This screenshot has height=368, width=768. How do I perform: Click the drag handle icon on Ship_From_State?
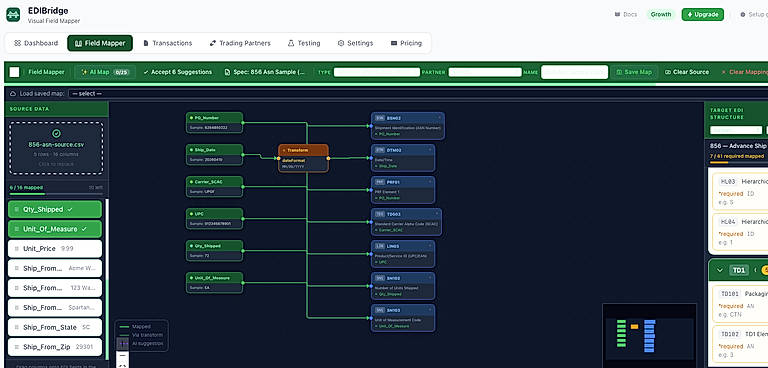pyautogui.click(x=16, y=327)
